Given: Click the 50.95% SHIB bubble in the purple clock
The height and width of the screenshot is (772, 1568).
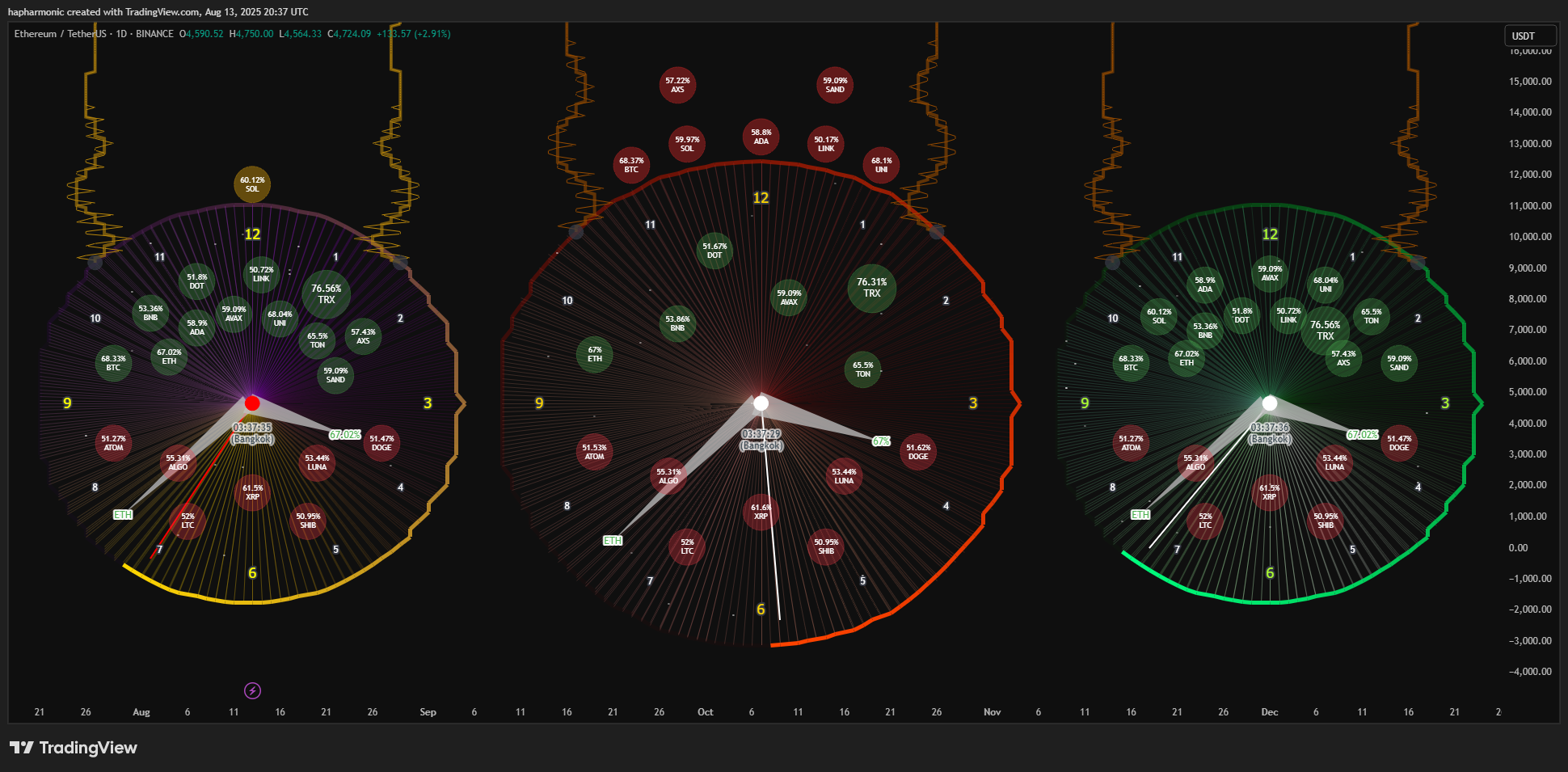Looking at the screenshot, I should click(x=308, y=521).
